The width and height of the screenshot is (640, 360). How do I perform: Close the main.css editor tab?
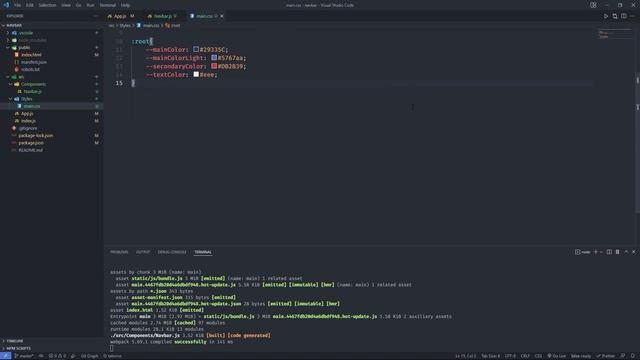(x=222, y=16)
